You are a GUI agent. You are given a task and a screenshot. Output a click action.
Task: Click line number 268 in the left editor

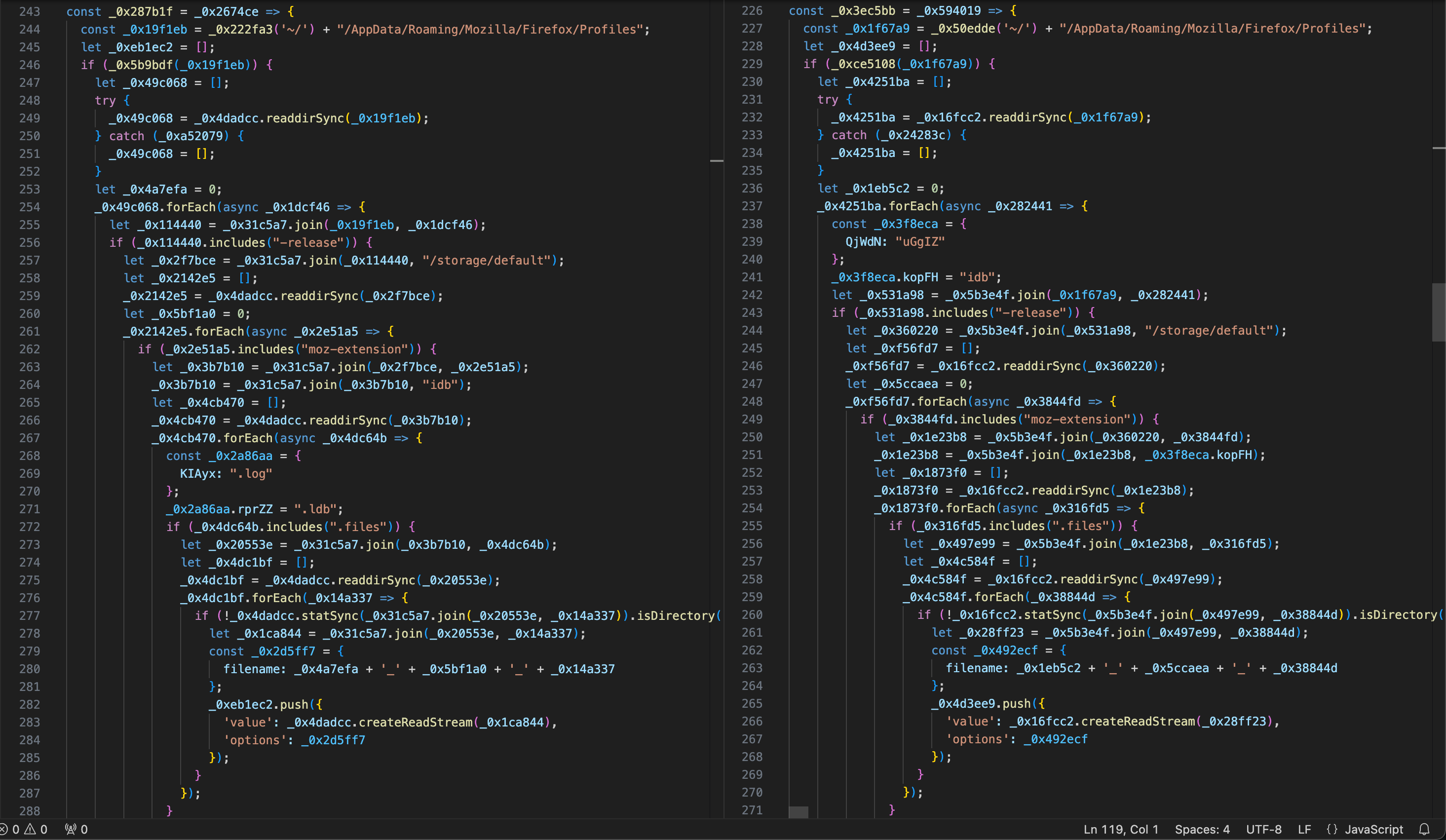coord(30,456)
